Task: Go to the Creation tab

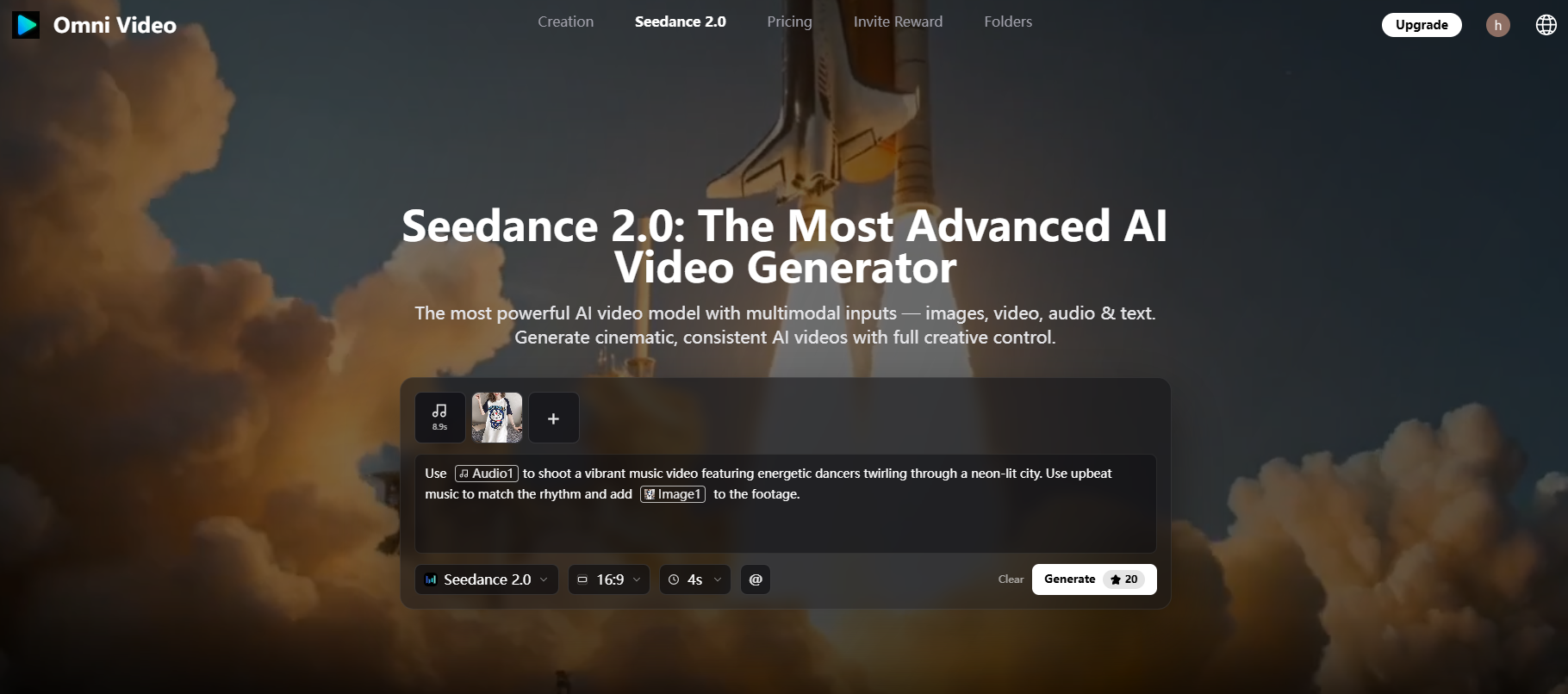Action: pyautogui.click(x=565, y=22)
